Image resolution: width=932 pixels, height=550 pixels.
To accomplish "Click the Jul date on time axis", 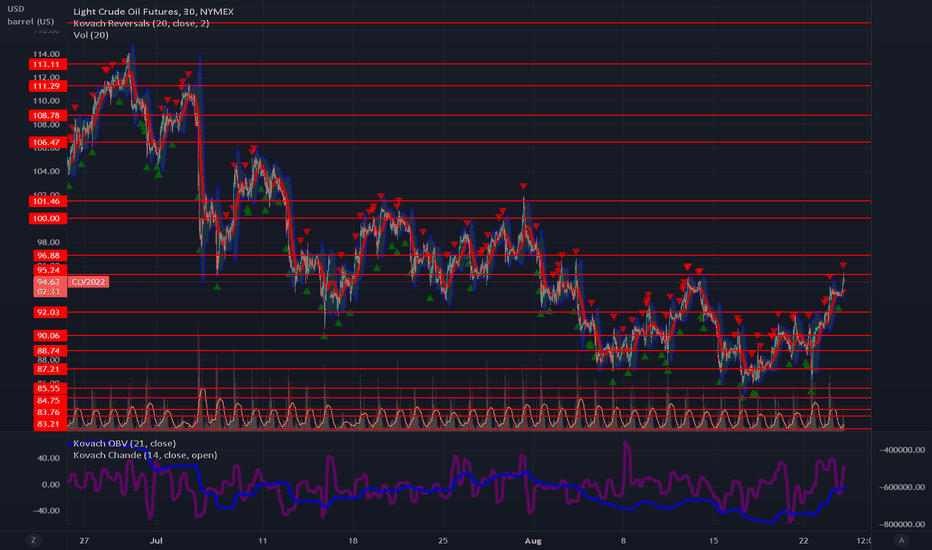I will pos(156,540).
